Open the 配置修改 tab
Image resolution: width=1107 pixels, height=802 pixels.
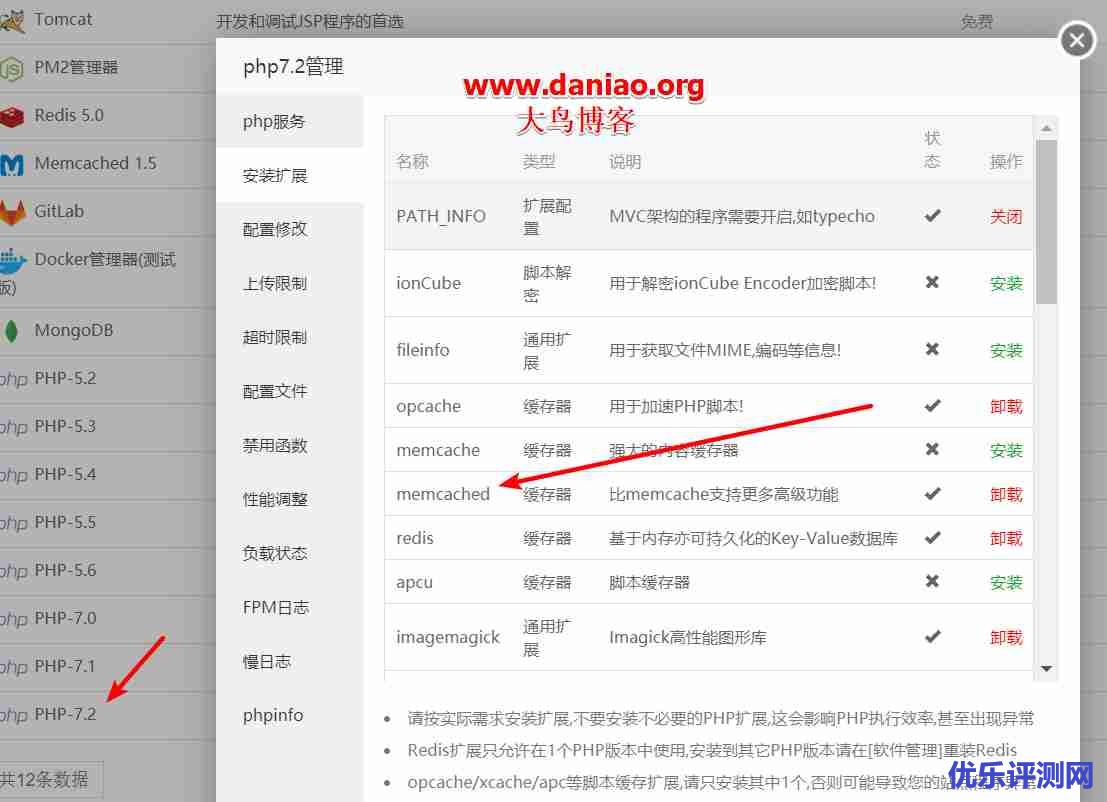pyautogui.click(x=289, y=229)
